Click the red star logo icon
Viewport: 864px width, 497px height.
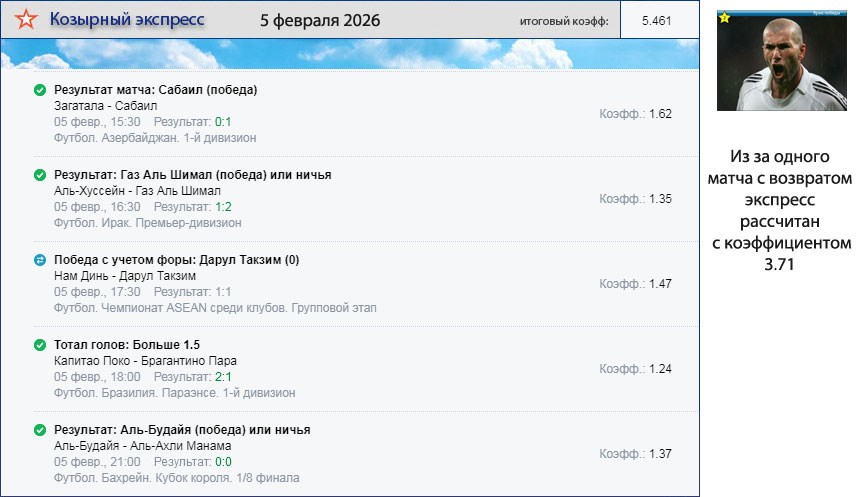pos(28,20)
